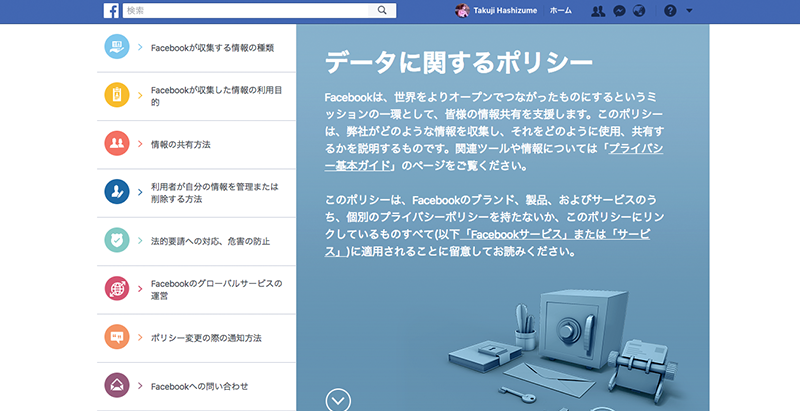Expand chevron beside Facebookへの問い合わせ
This screenshot has height=411, width=800.
[x=140, y=386]
